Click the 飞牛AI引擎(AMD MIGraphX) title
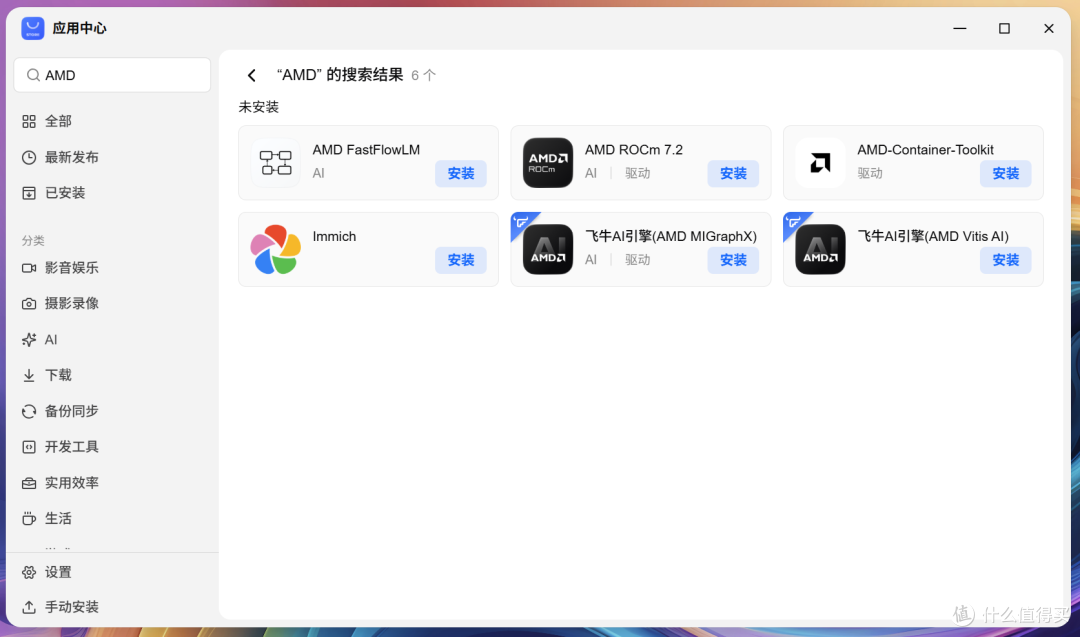 tap(671, 237)
